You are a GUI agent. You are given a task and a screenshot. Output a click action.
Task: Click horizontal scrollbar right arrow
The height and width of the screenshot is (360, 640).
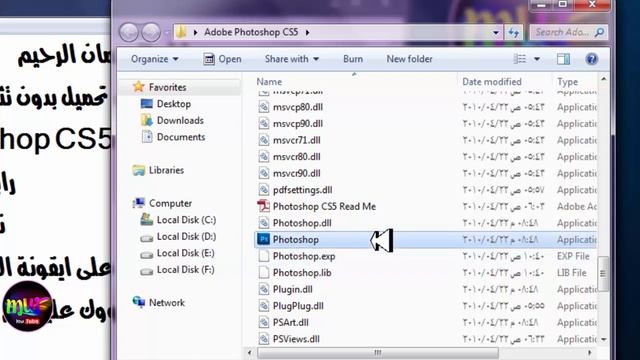[x=589, y=352]
